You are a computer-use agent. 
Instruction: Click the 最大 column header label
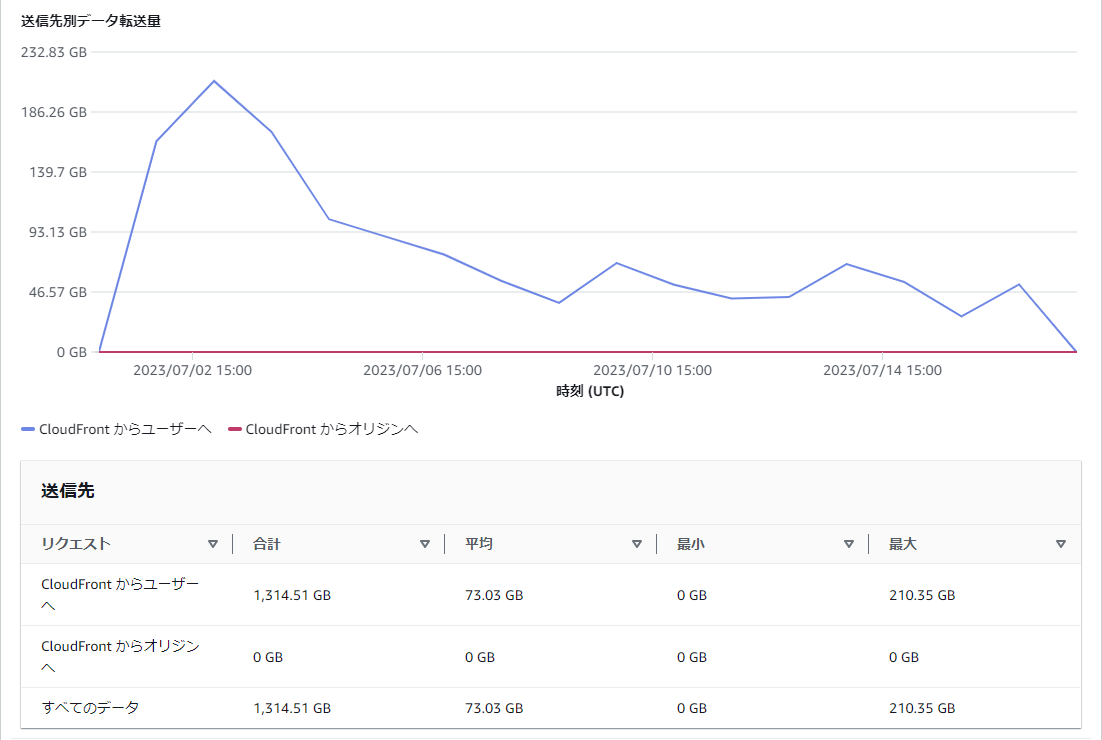pos(903,544)
